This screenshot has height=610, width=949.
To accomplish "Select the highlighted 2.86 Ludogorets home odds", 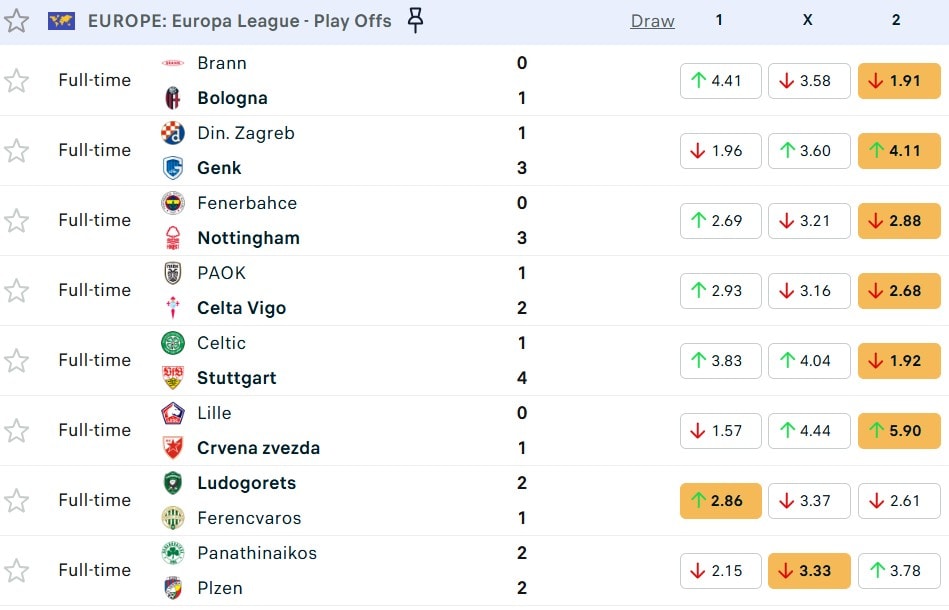I will point(720,501).
